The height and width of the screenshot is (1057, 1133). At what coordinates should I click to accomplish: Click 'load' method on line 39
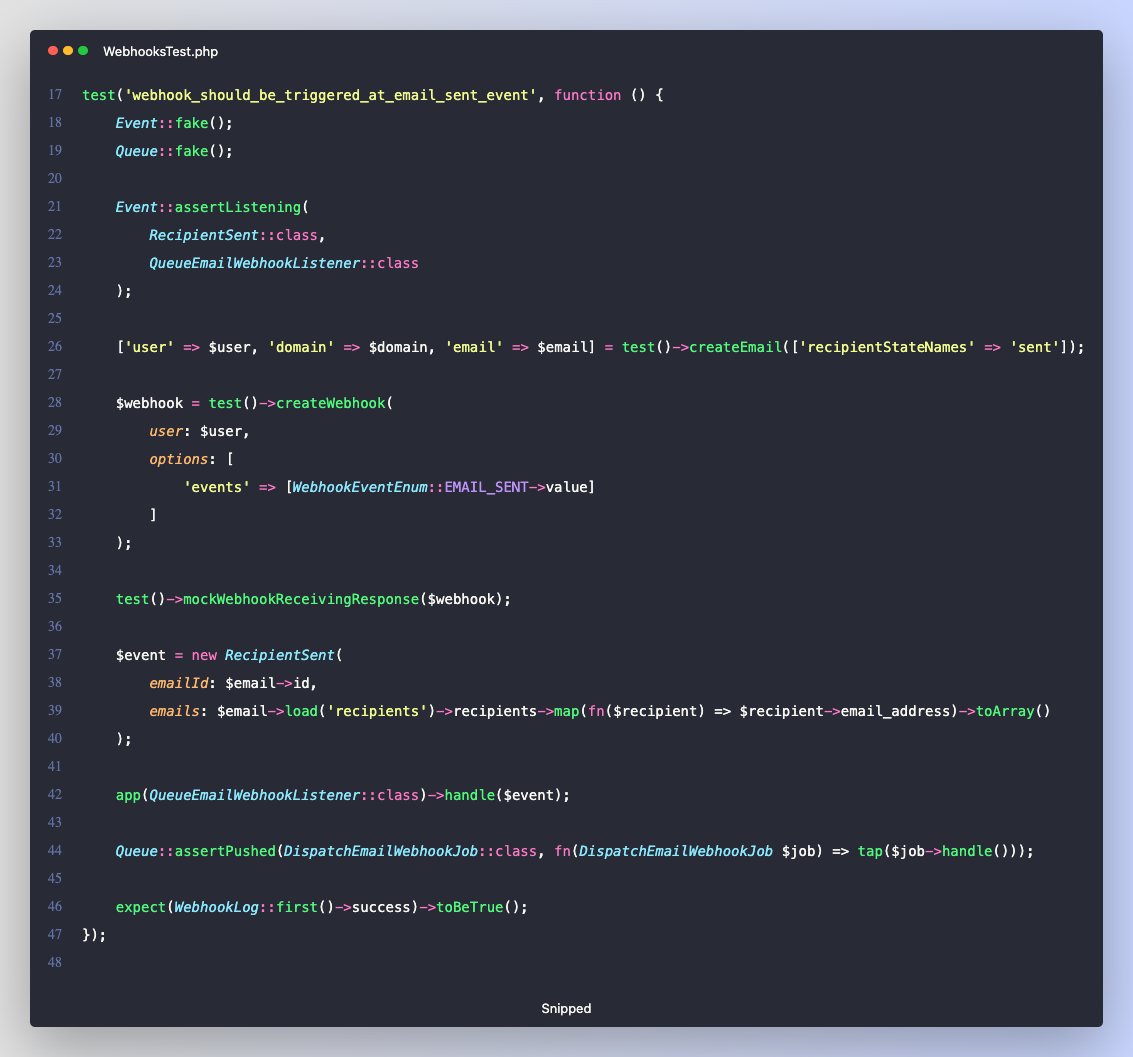(301, 711)
